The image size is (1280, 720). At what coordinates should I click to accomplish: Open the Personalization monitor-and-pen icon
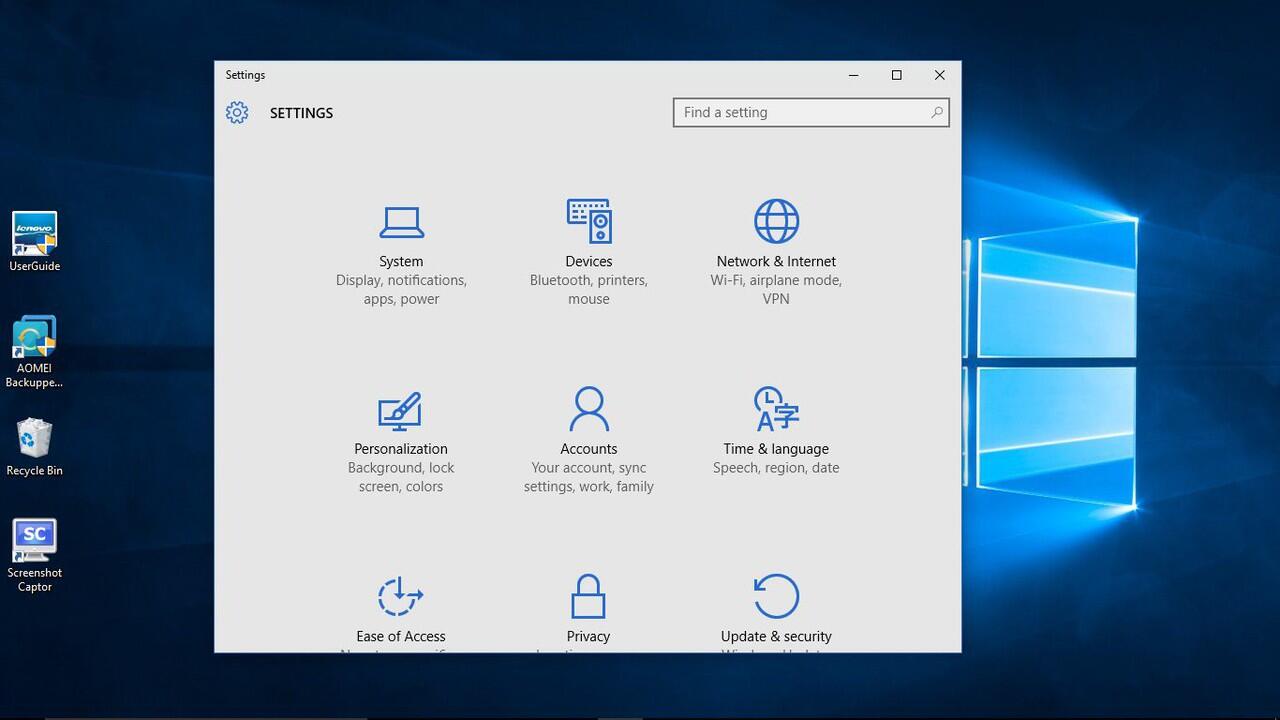pos(401,411)
